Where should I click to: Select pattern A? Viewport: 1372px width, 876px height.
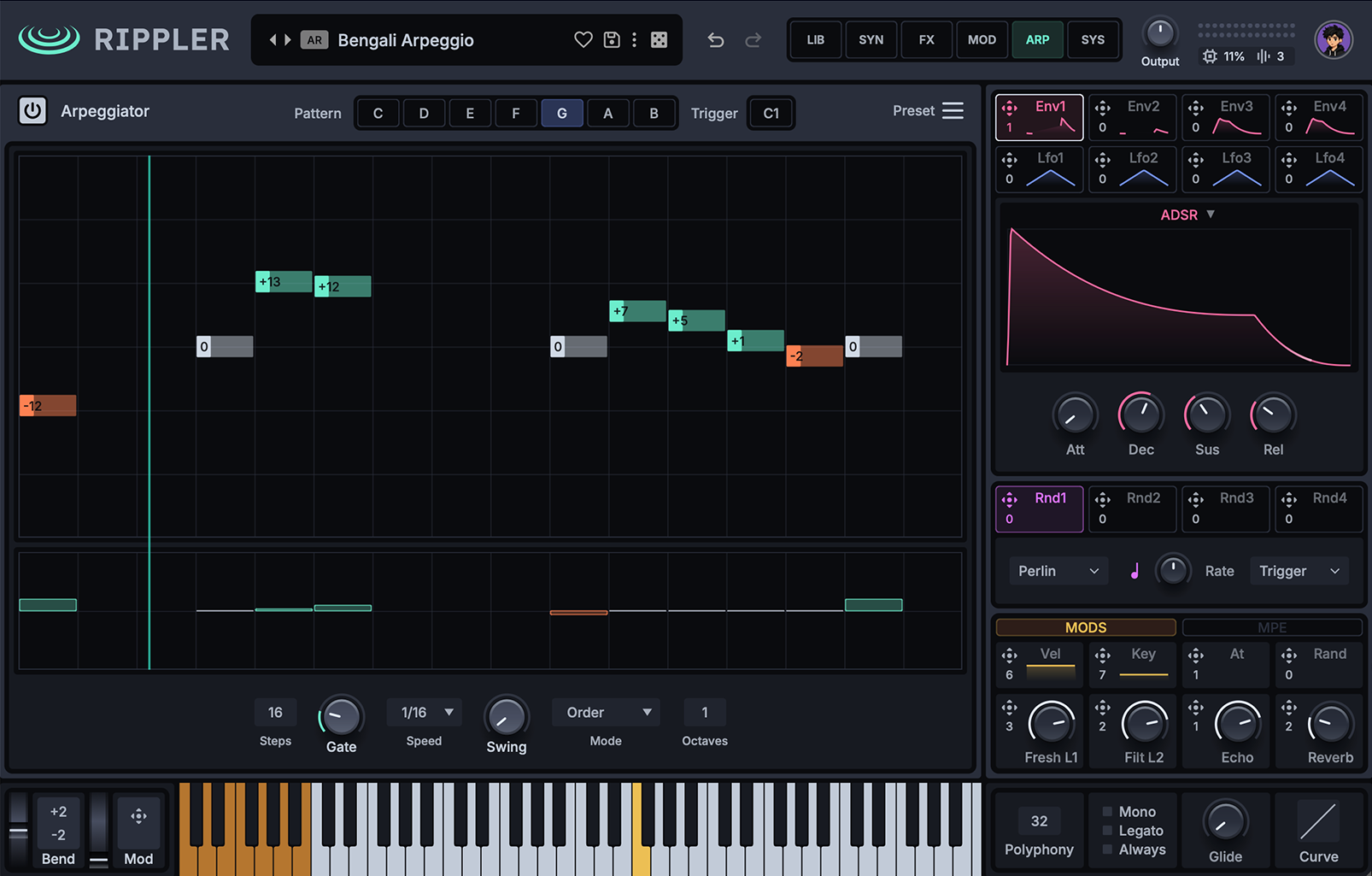coord(607,113)
